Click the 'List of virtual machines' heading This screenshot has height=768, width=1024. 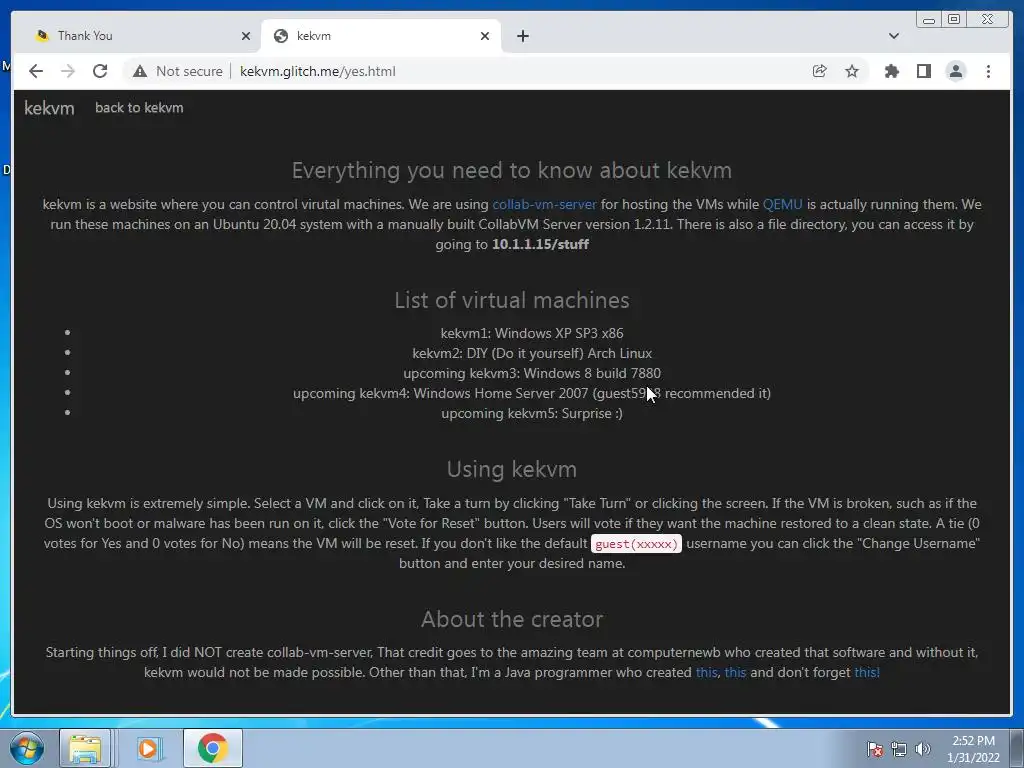[x=511, y=300]
